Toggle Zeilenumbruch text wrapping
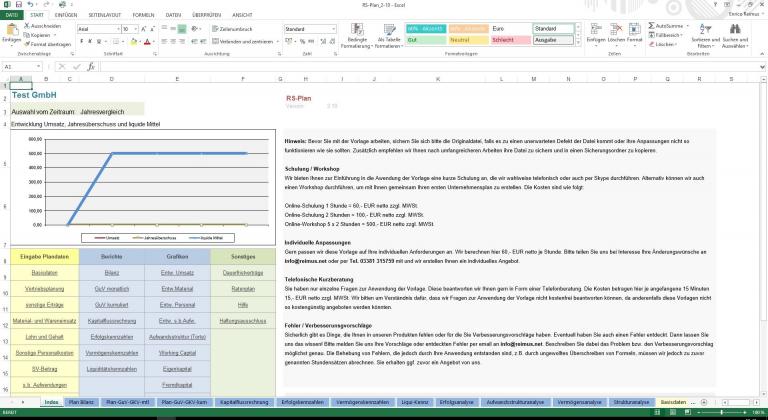768x420 pixels. 234,29
